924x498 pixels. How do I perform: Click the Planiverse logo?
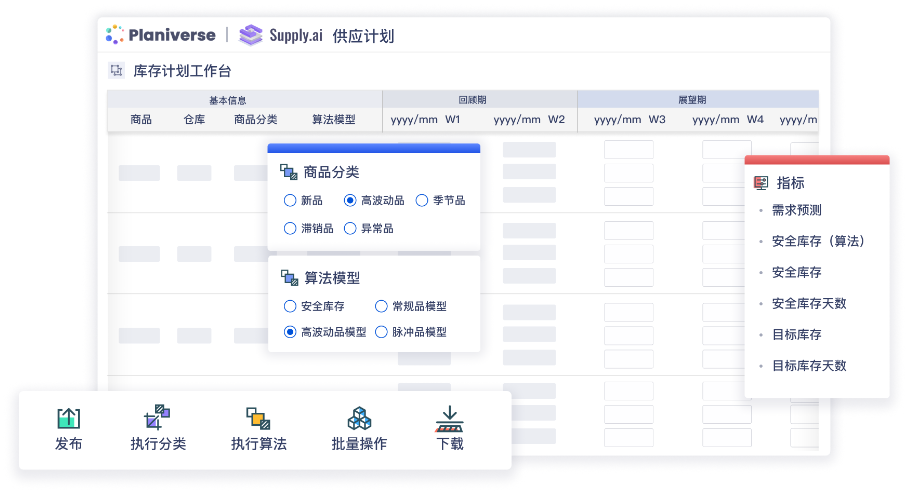pos(161,35)
